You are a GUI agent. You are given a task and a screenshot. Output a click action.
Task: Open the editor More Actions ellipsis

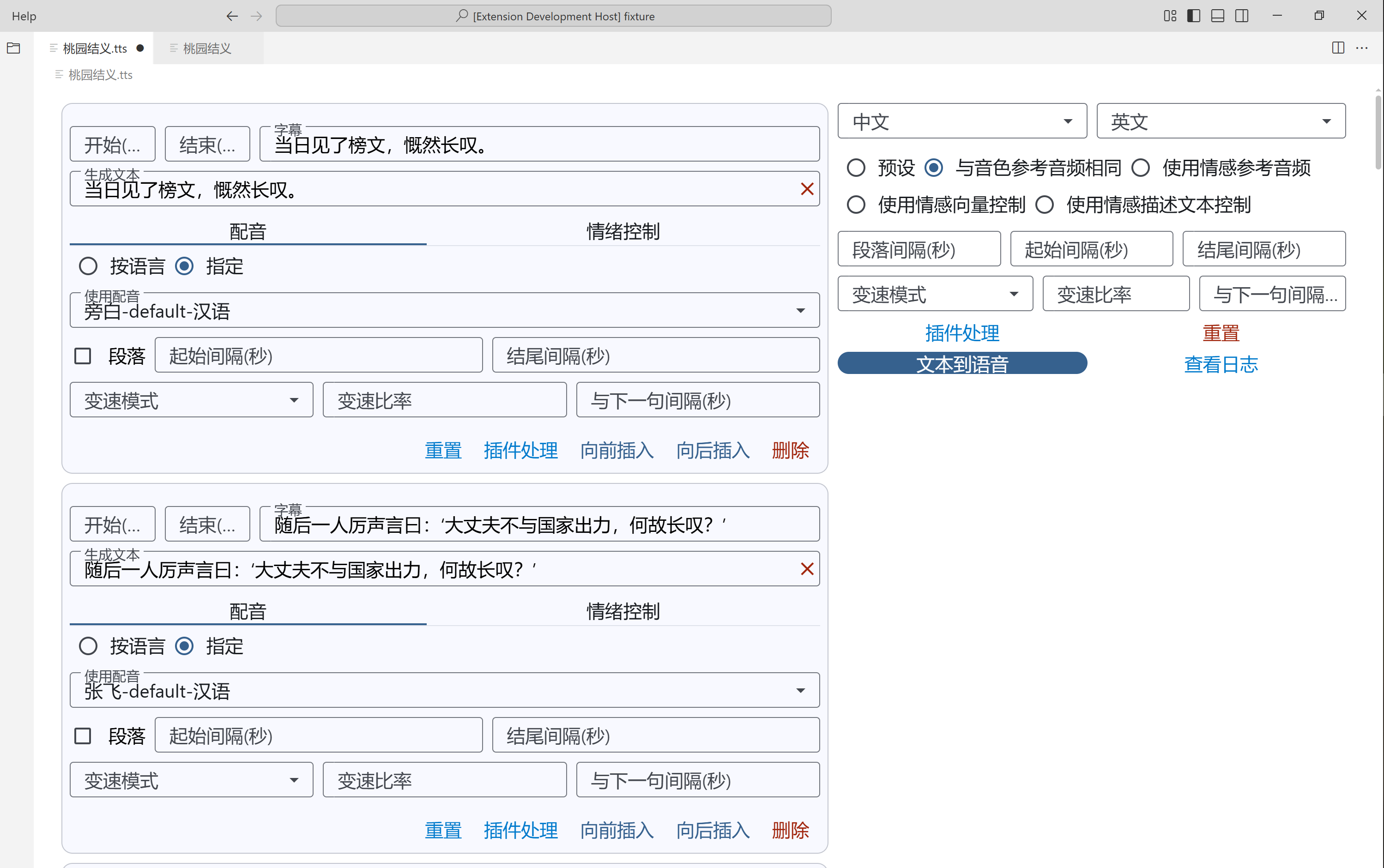1362,48
